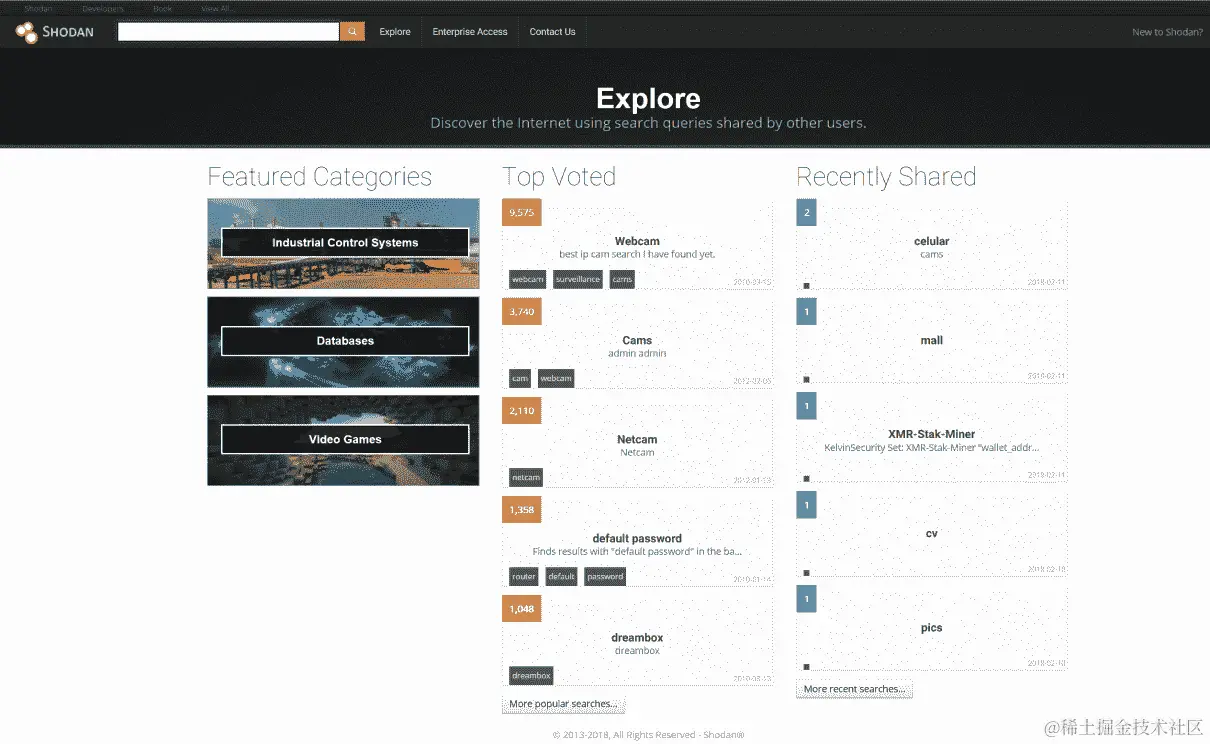Click the vote badge on the mall card

[x=806, y=311]
